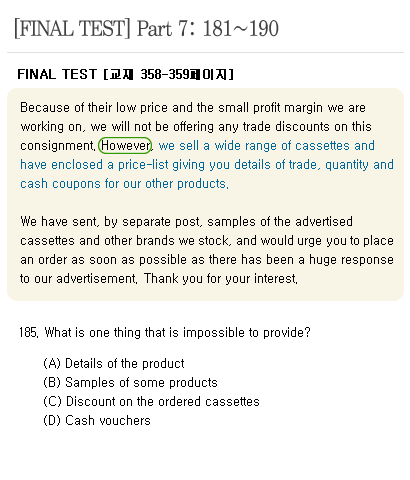410x480 pixels.
Task: Choose answer (D) Cash vouchers
Action: 97,420
